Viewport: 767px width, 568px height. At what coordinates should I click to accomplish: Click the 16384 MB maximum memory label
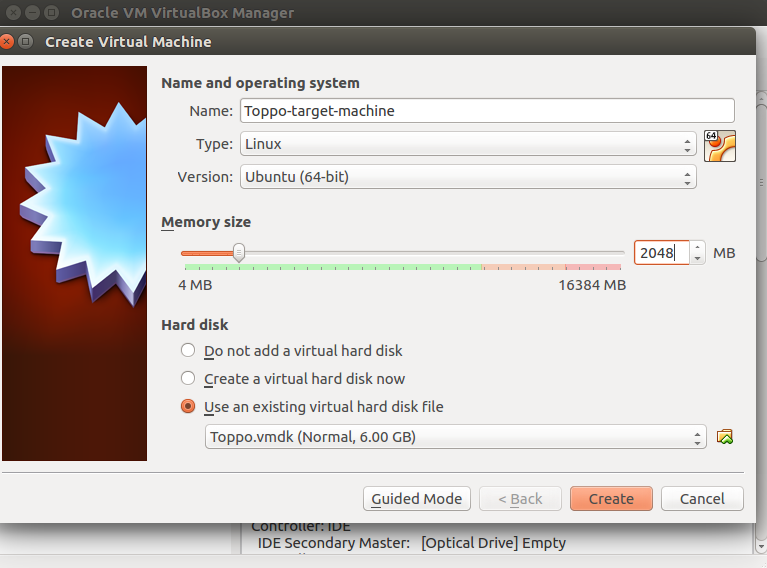[592, 285]
